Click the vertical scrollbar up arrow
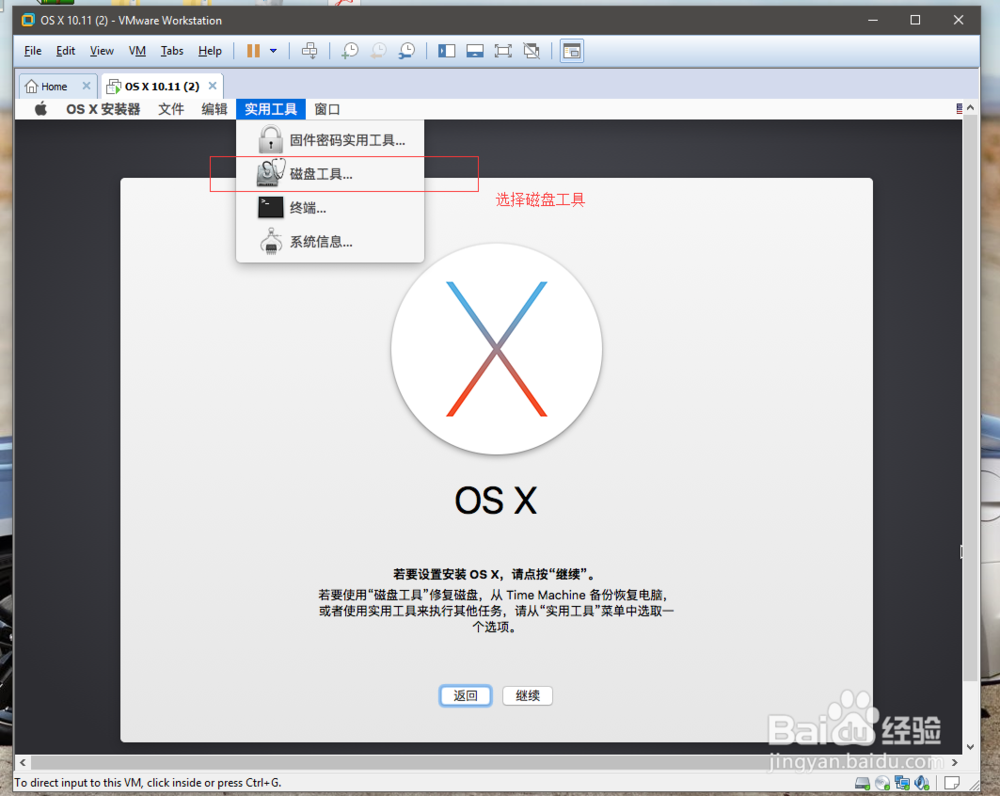 tap(970, 108)
